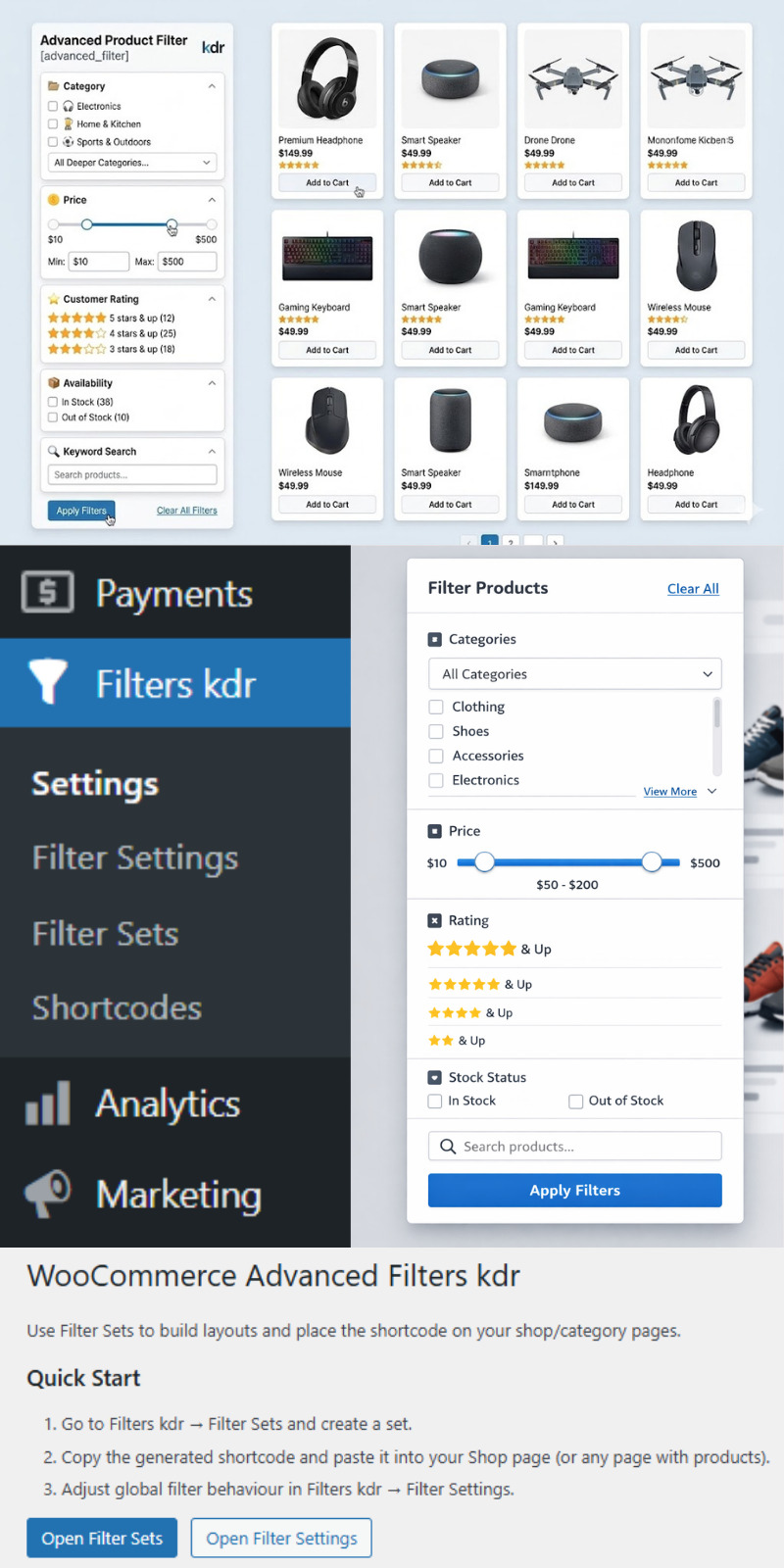Choose the two-star & Up rating row
The image size is (784, 1568).
coord(457,1041)
